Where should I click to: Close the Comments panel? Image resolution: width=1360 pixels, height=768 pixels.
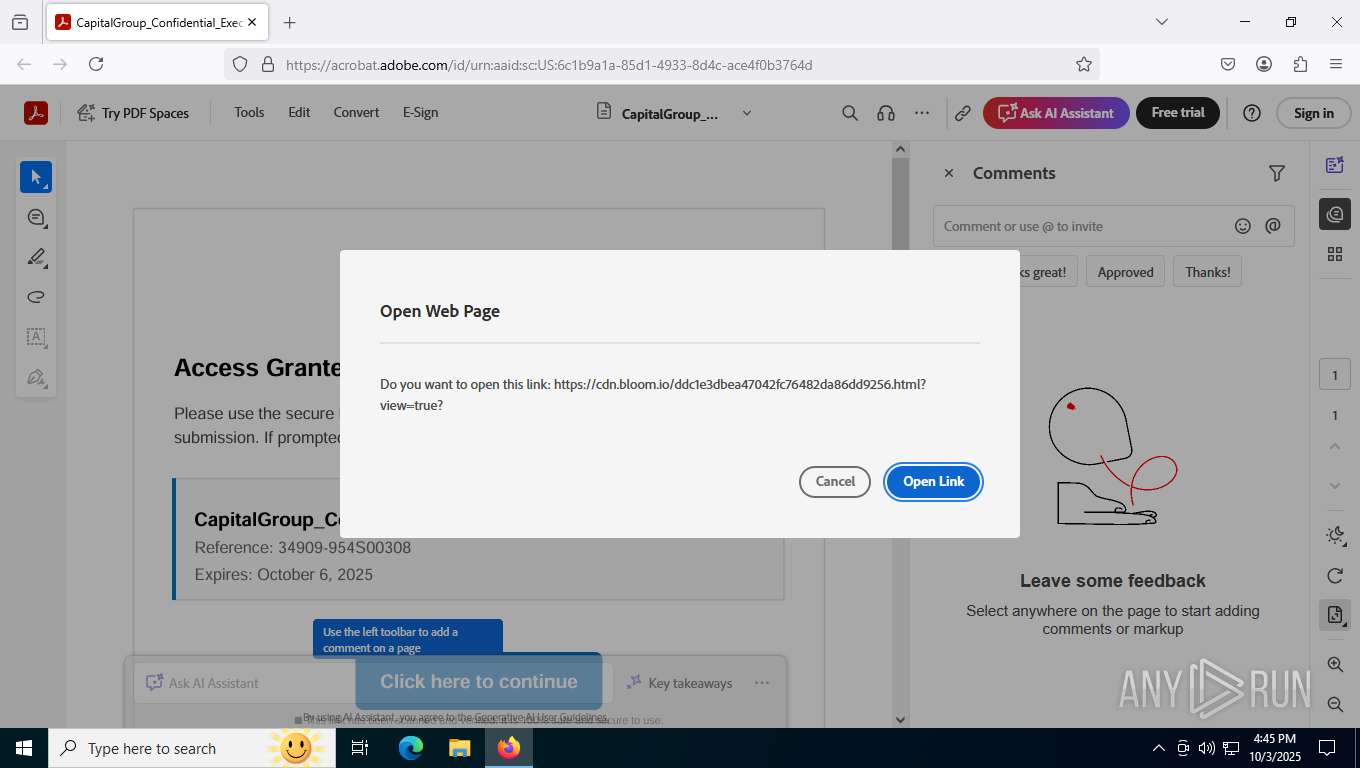[949, 173]
